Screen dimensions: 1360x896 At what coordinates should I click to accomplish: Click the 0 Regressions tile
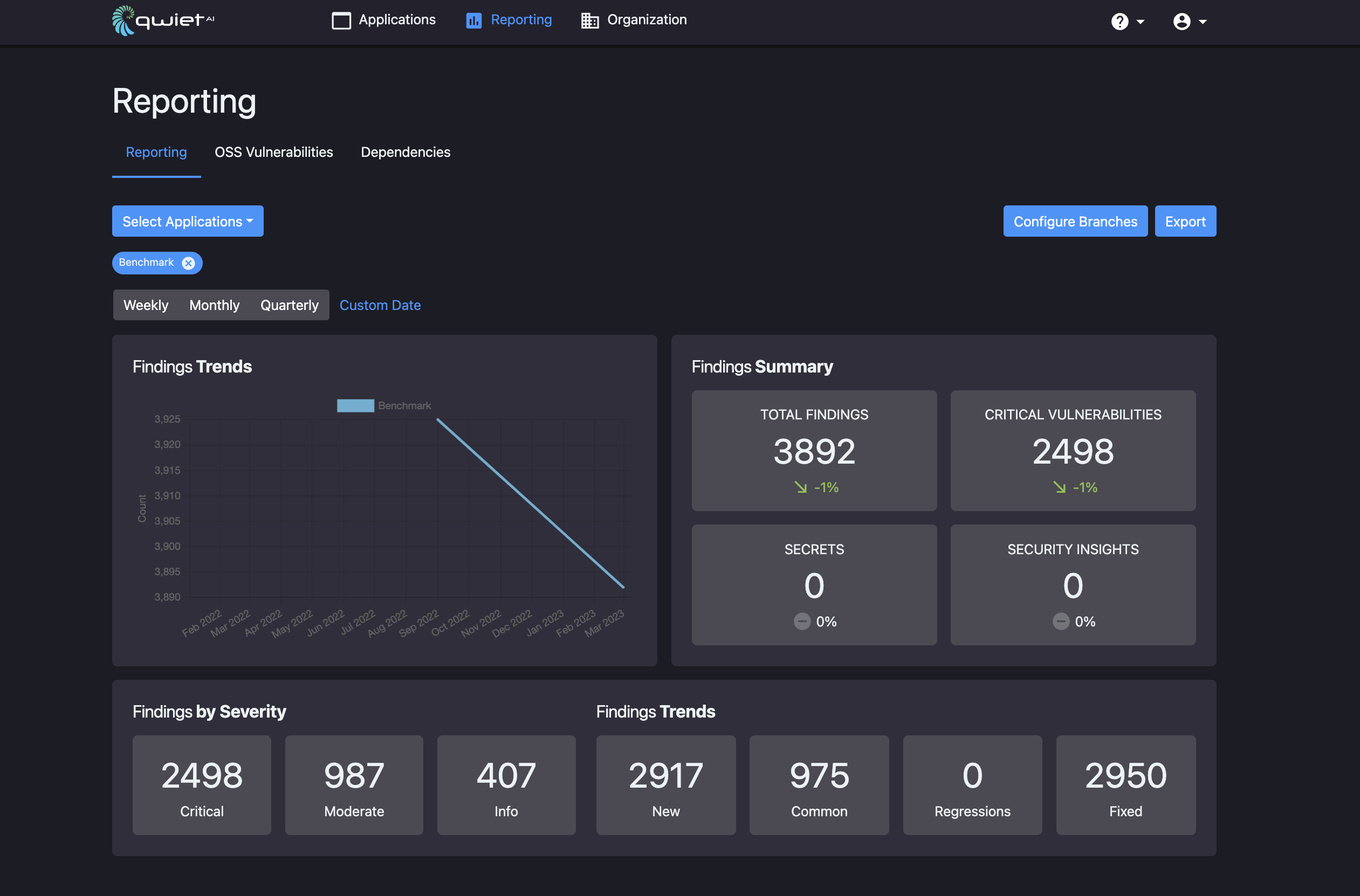[972, 785]
